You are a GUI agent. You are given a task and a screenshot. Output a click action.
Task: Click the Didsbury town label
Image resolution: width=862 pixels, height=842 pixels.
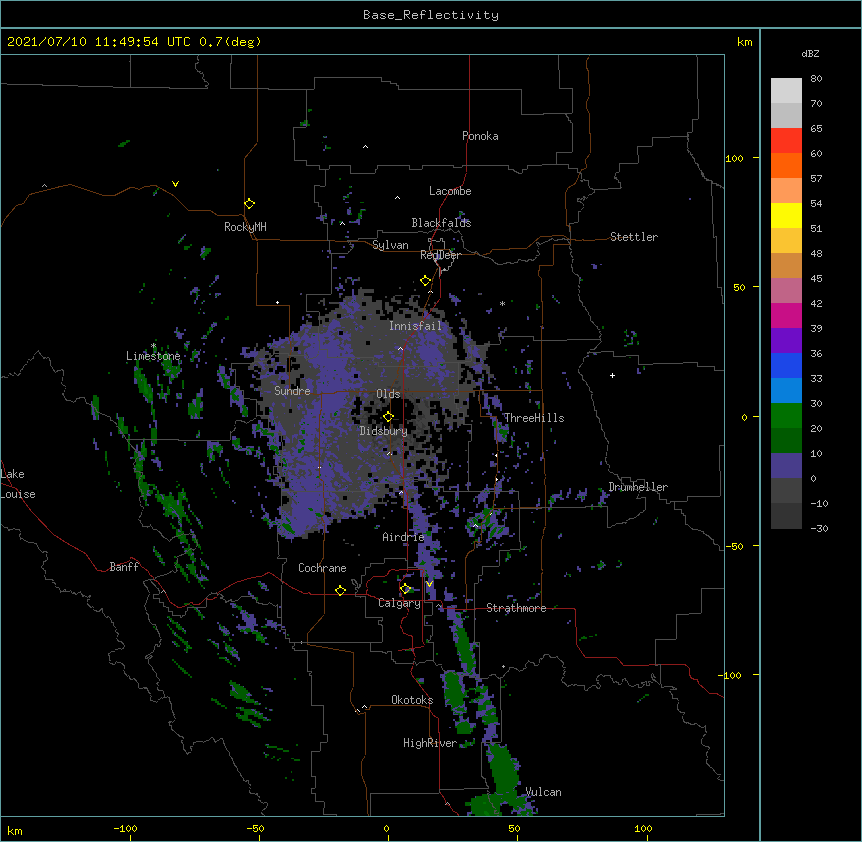point(384,431)
